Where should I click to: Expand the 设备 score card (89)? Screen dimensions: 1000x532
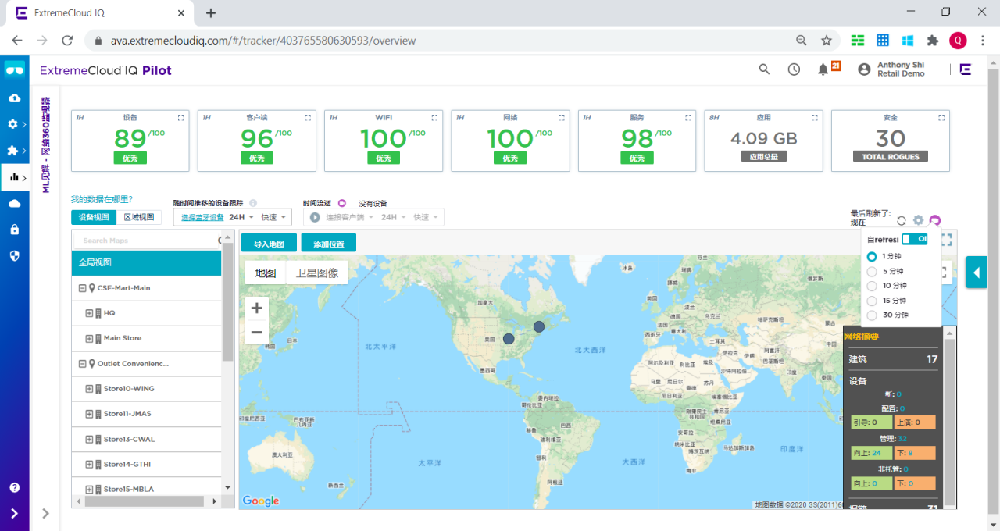pyautogui.click(x=181, y=117)
